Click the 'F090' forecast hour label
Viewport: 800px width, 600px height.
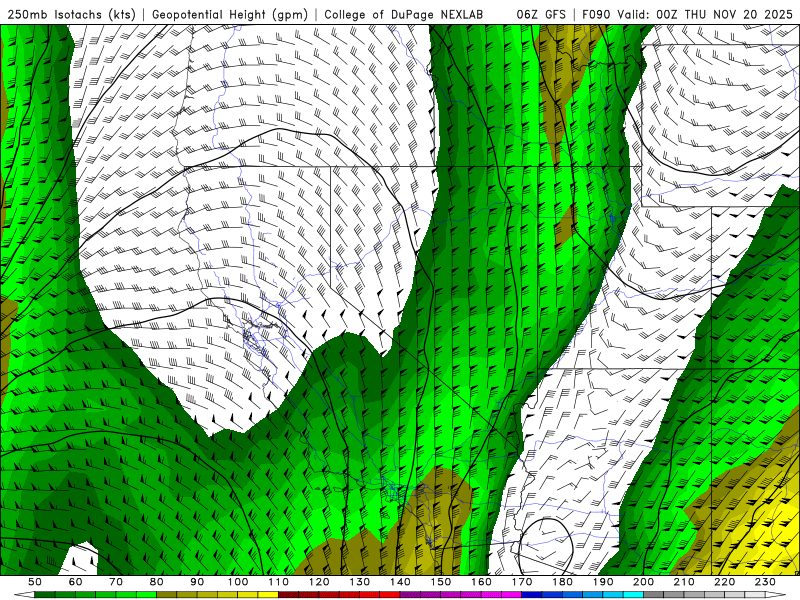point(596,15)
